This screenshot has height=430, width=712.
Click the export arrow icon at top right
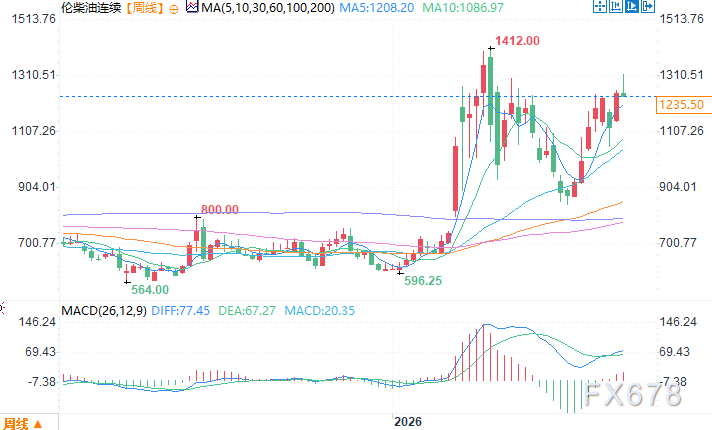[x=647, y=6]
